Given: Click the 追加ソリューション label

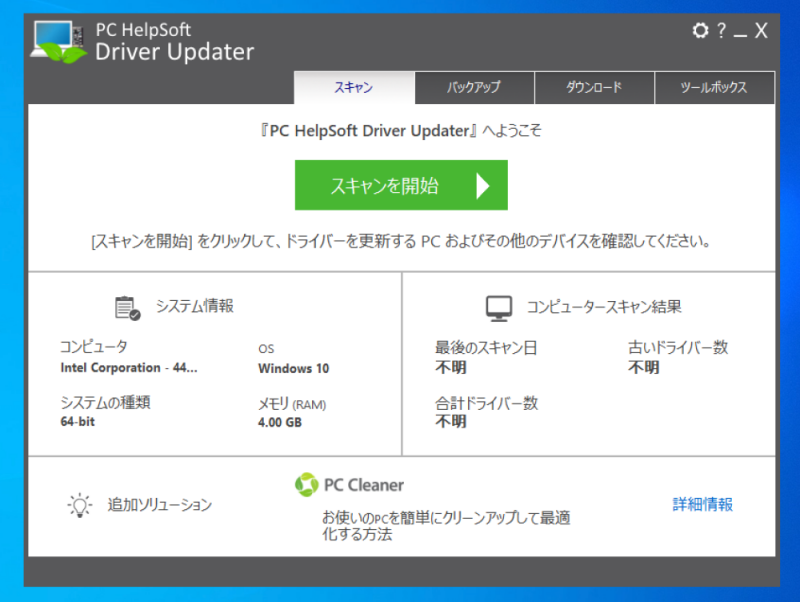Looking at the screenshot, I should (160, 505).
